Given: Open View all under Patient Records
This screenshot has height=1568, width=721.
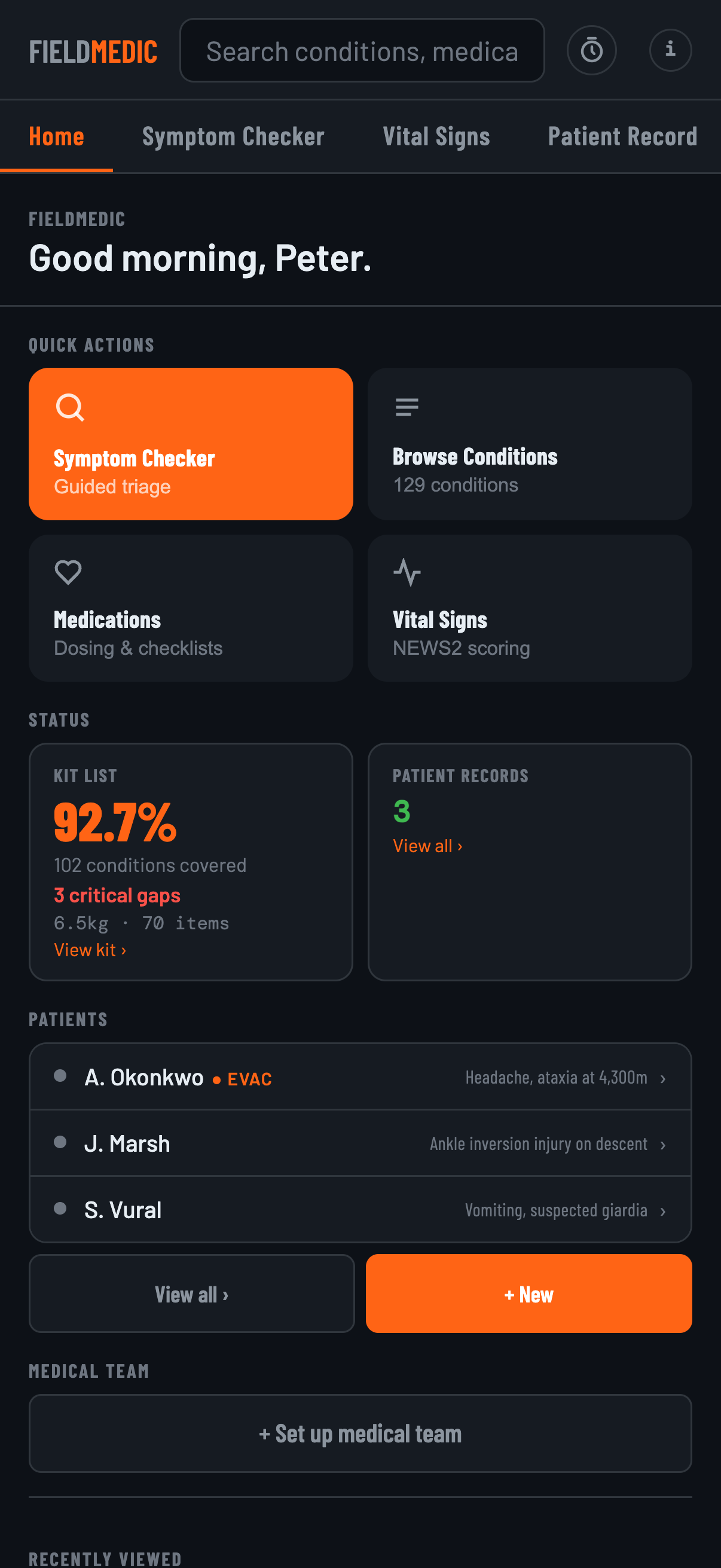Looking at the screenshot, I should coord(427,846).
